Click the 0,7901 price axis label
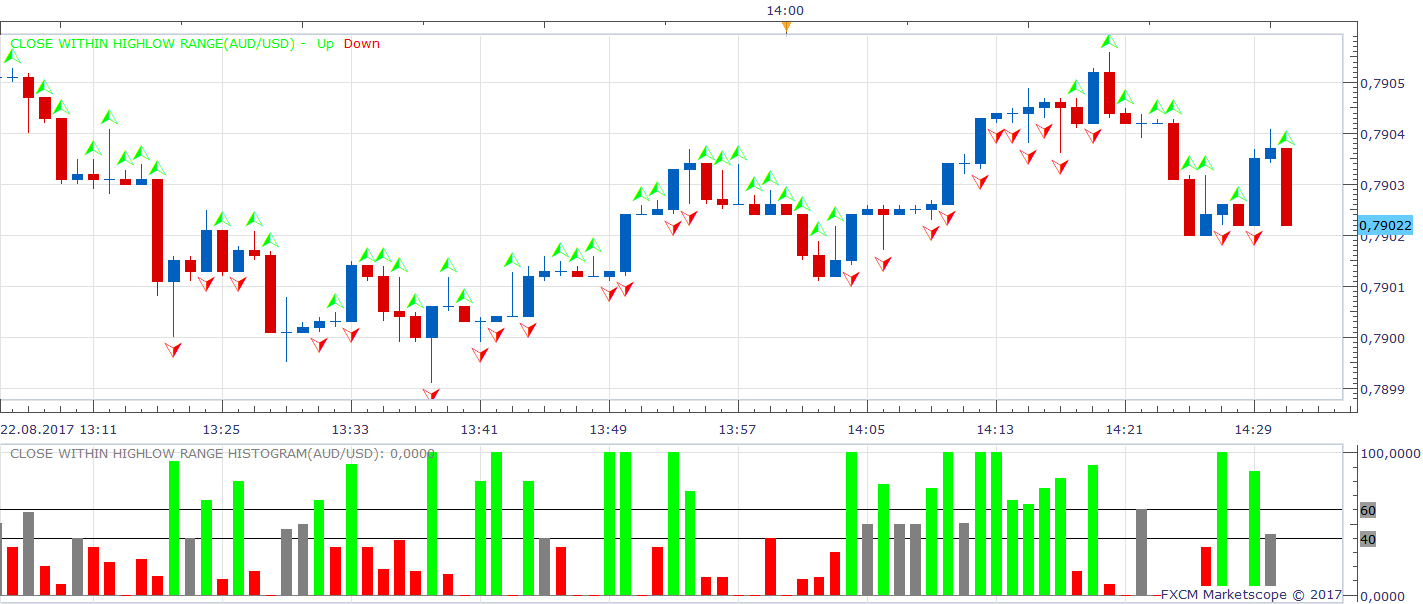This screenshot has width=1423, height=604. click(x=1380, y=289)
